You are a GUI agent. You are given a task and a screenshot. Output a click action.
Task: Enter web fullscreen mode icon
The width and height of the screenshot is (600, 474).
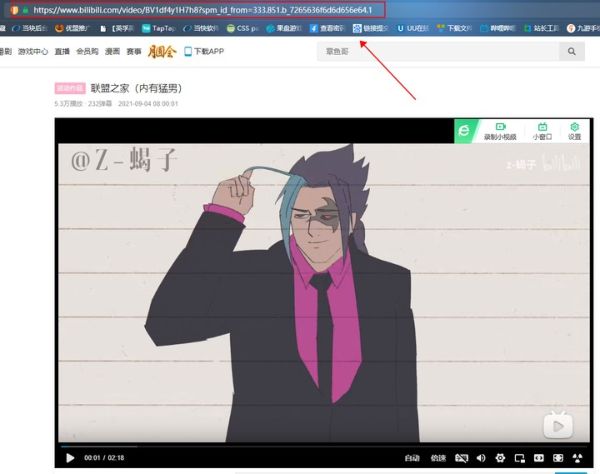558,458
